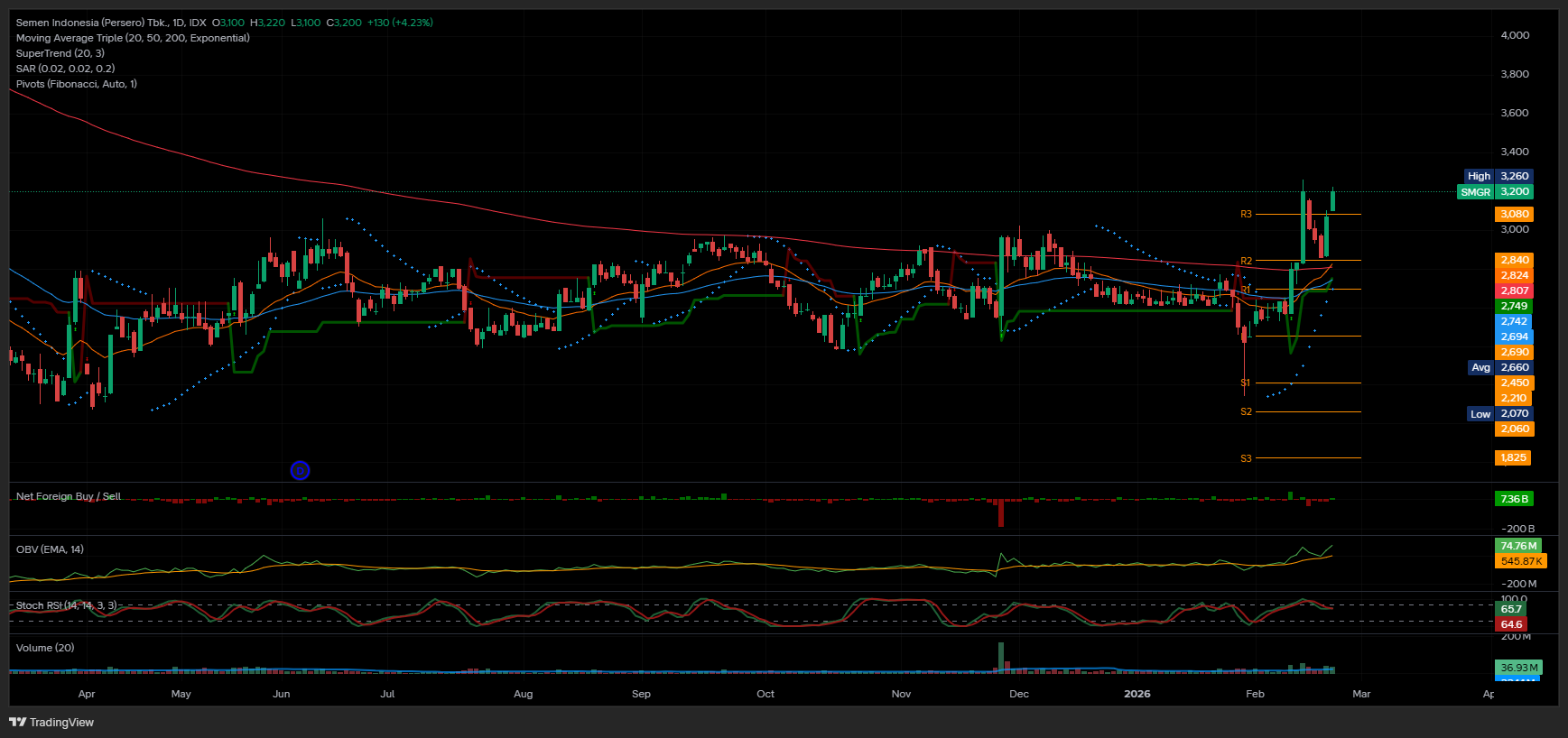
Task: Click the orange 3,080 pivot price tag
Action: click(1514, 215)
